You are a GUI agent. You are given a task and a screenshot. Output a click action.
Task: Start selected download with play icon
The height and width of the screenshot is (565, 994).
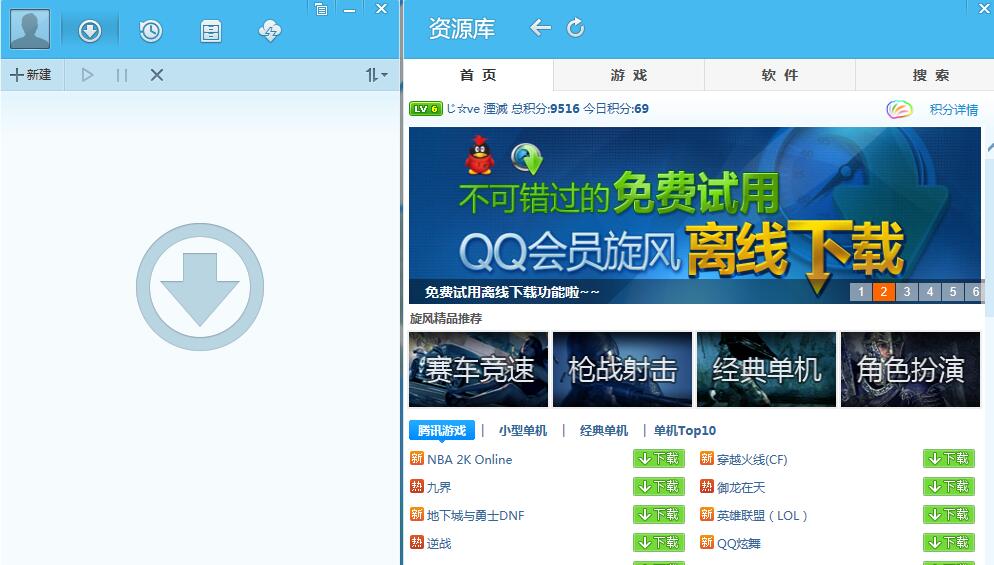coord(87,75)
